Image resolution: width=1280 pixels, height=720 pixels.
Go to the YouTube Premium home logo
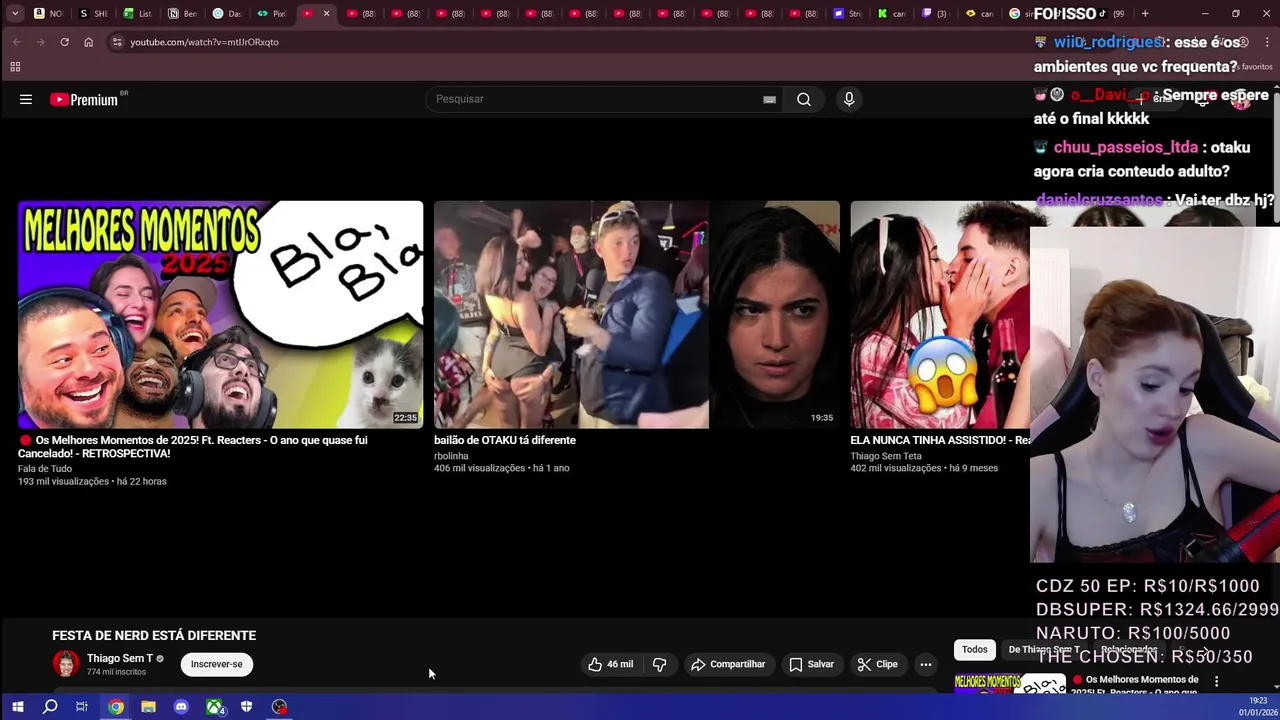coord(85,99)
